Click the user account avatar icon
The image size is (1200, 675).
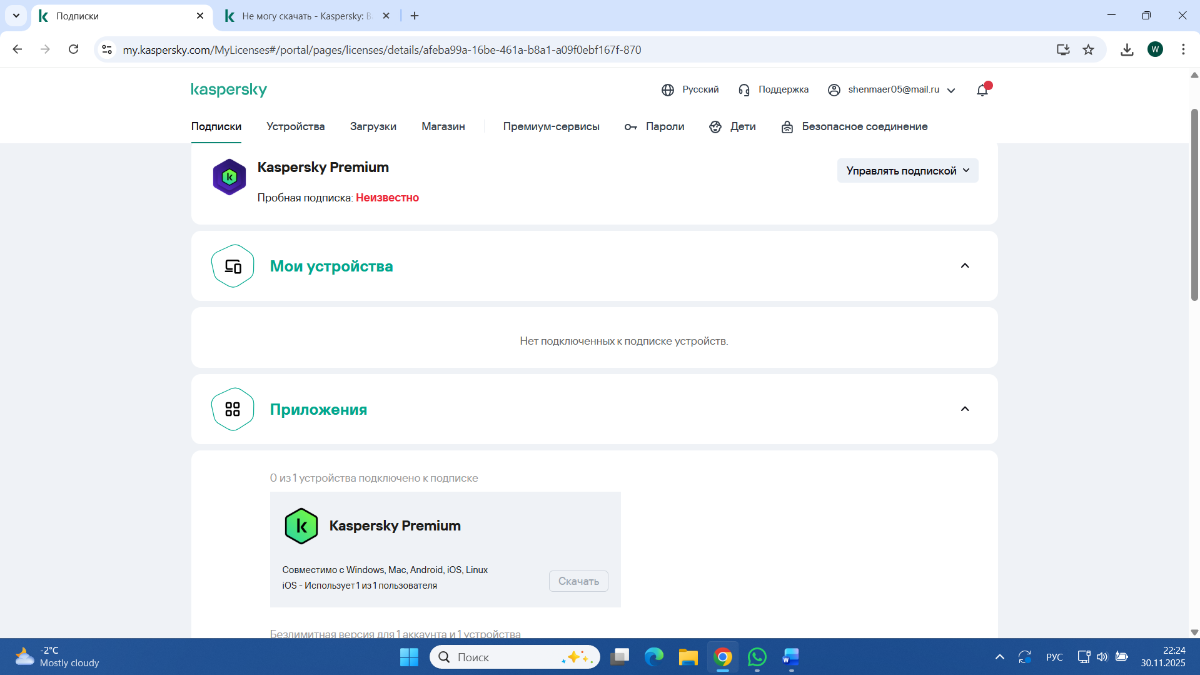tap(834, 90)
